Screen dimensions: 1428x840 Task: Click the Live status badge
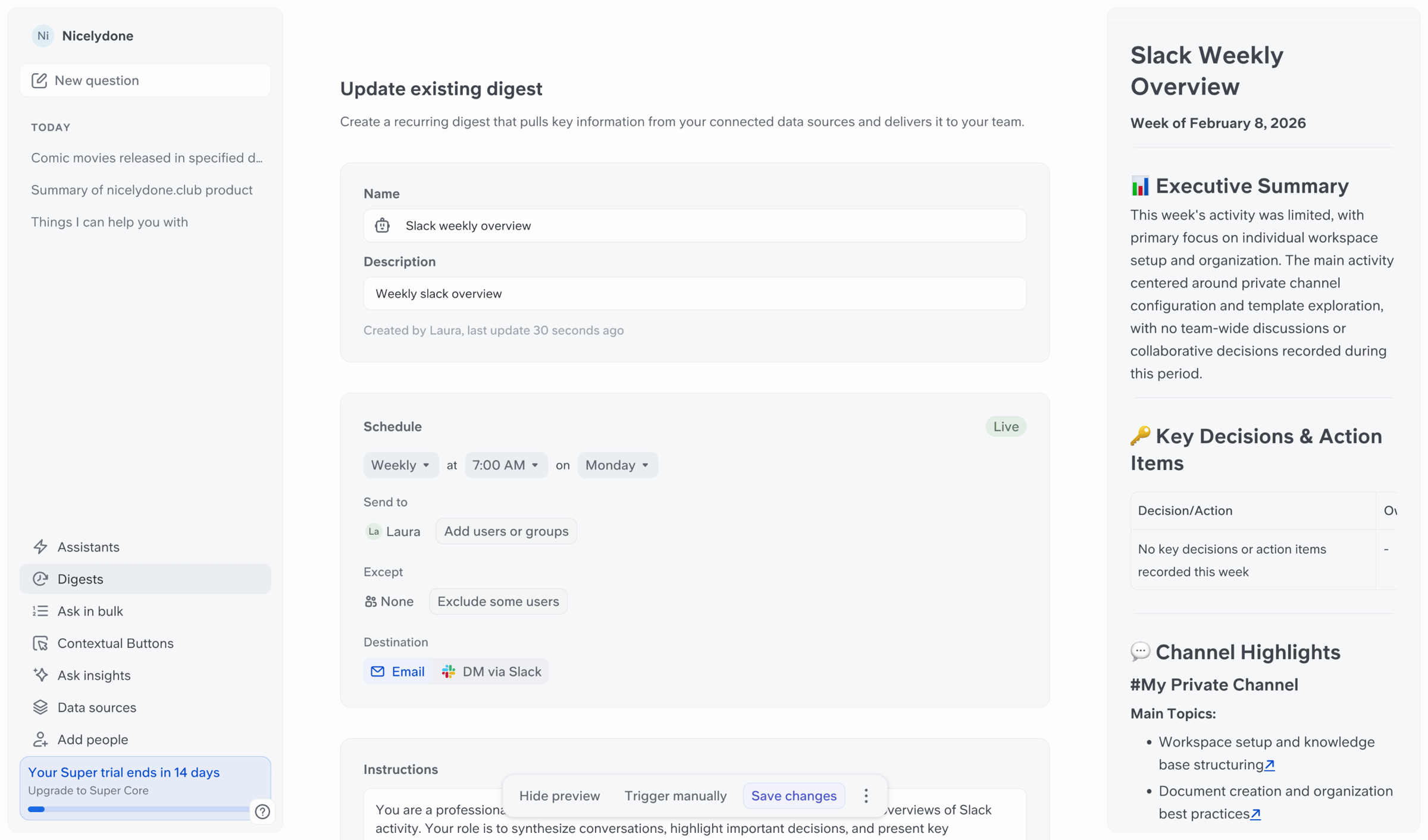coord(1006,427)
